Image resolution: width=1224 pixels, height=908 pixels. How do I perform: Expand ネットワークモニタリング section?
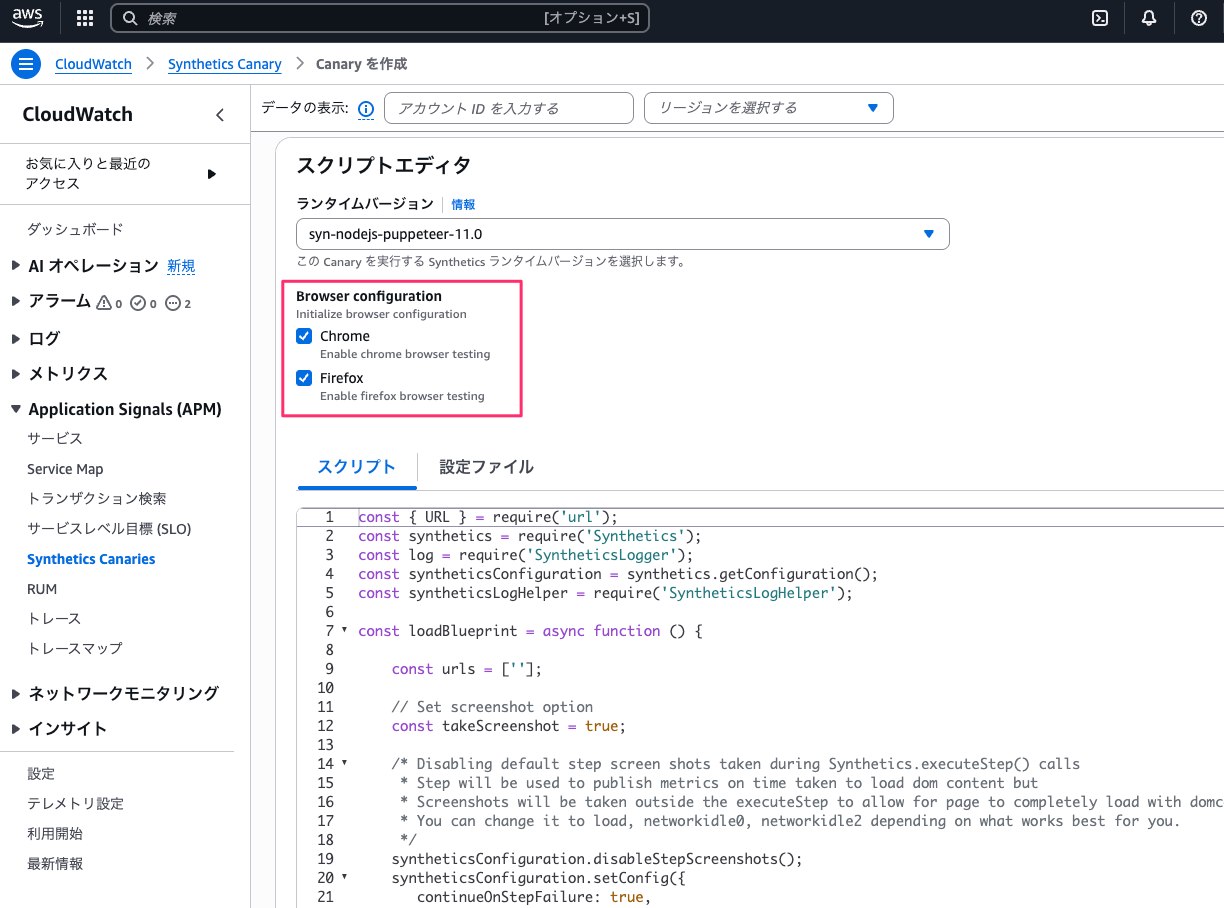[15, 693]
